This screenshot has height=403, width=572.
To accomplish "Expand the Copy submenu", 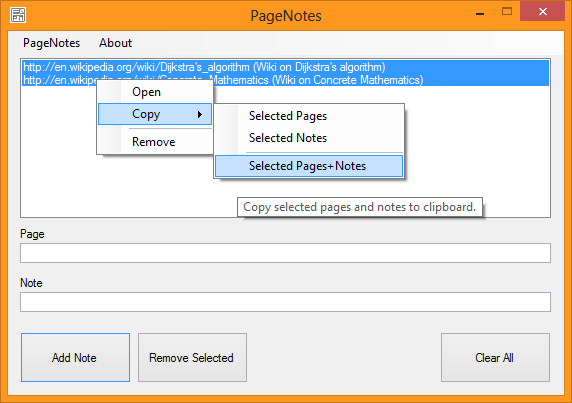I will pos(155,114).
